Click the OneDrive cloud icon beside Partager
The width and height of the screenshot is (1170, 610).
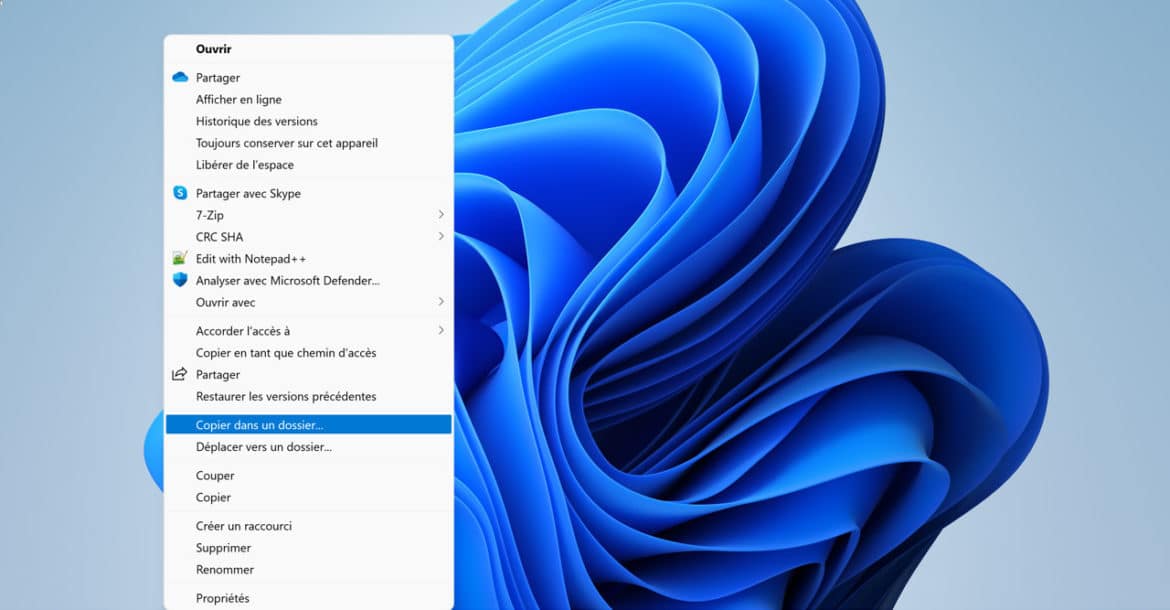pyautogui.click(x=180, y=77)
